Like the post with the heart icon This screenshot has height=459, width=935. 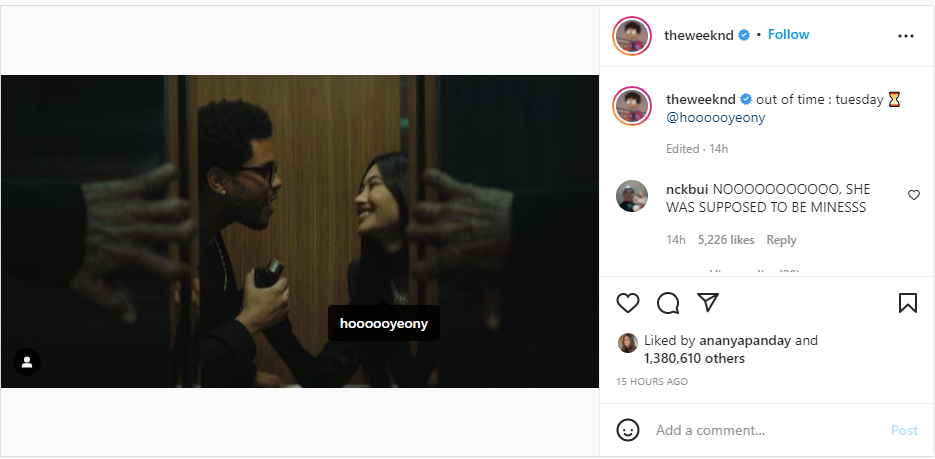click(628, 303)
